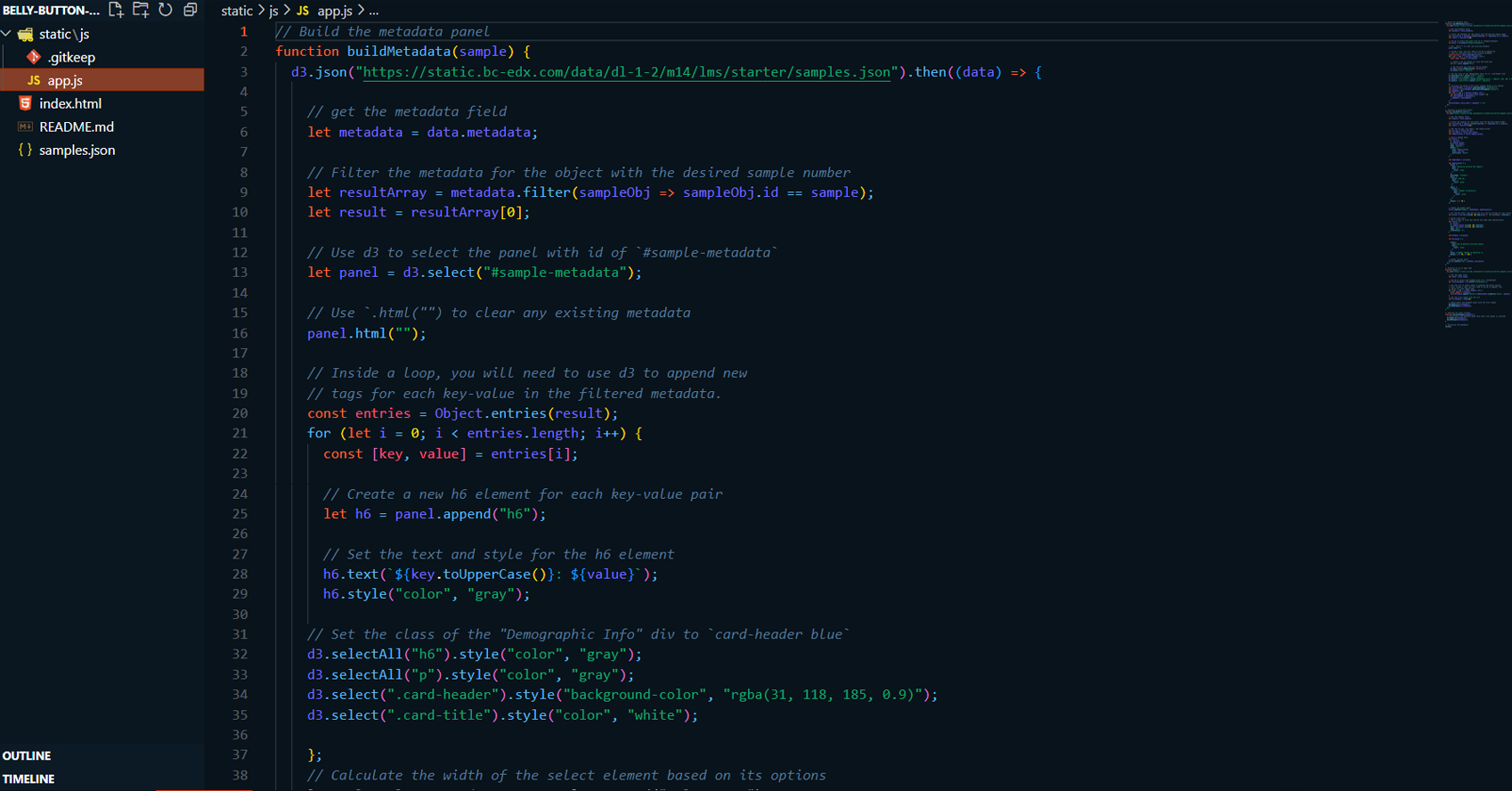Click the 'js' breadcrumb segment
The height and width of the screenshot is (791, 1512).
point(273,11)
